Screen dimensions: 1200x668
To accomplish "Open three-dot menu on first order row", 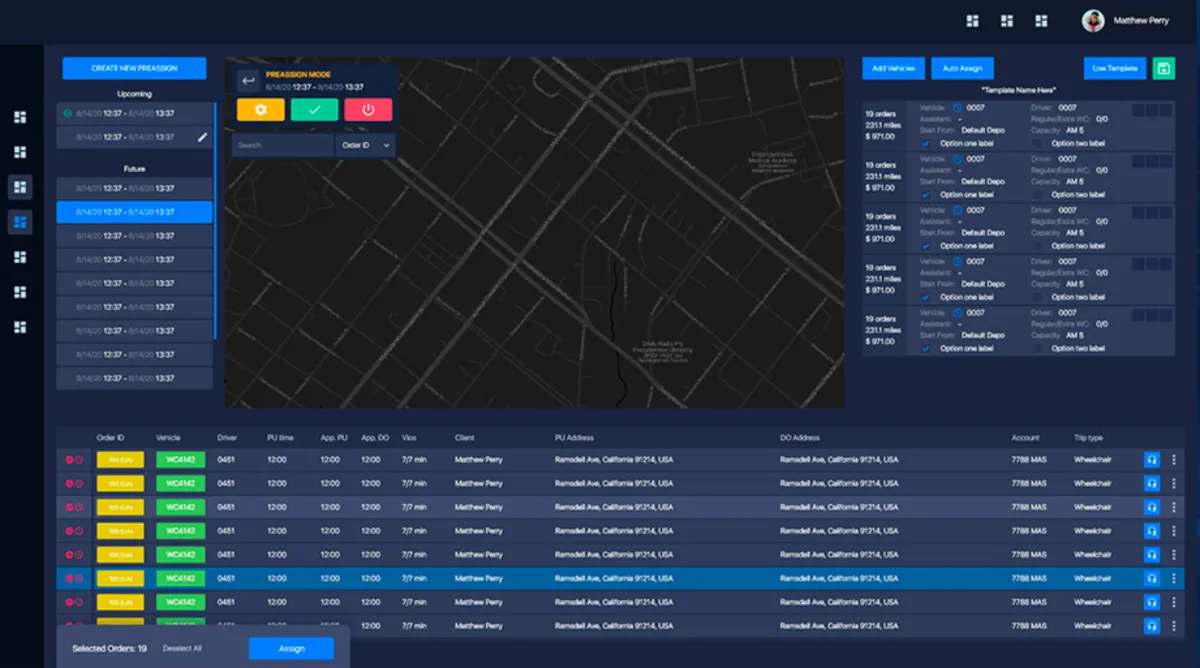I will (x=1174, y=459).
